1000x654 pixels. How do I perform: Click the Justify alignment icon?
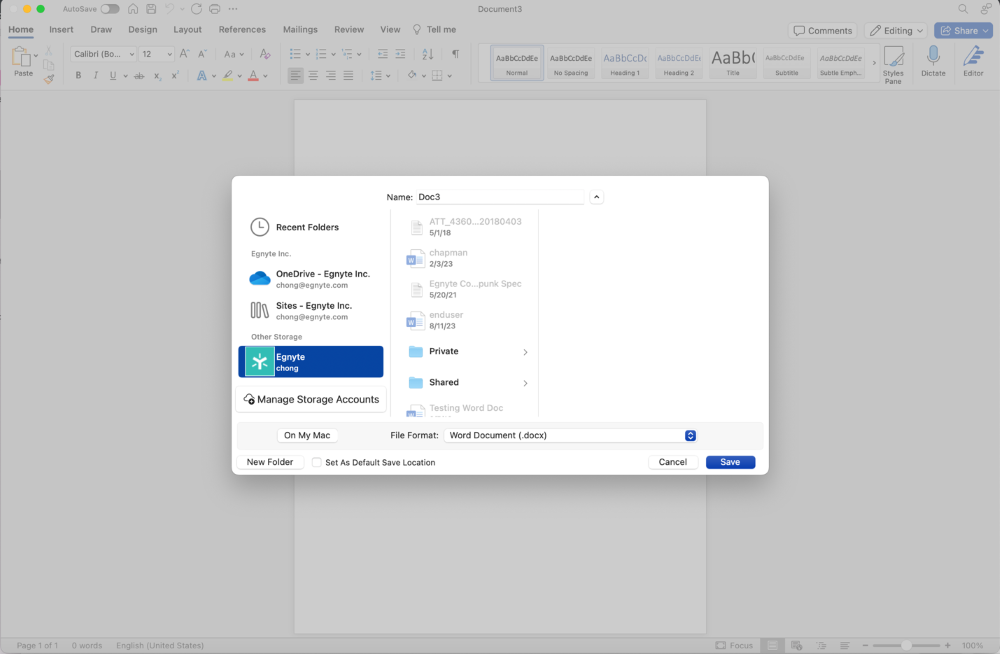[x=348, y=76]
